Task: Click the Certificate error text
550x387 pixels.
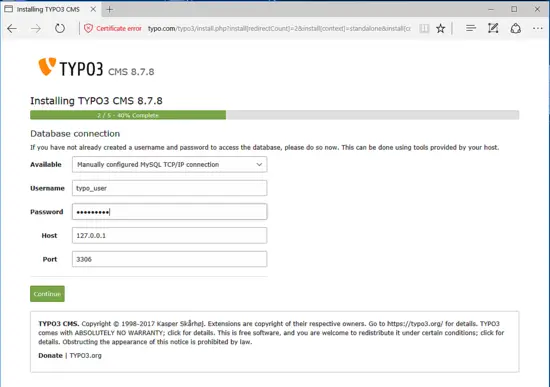Action: point(119,28)
